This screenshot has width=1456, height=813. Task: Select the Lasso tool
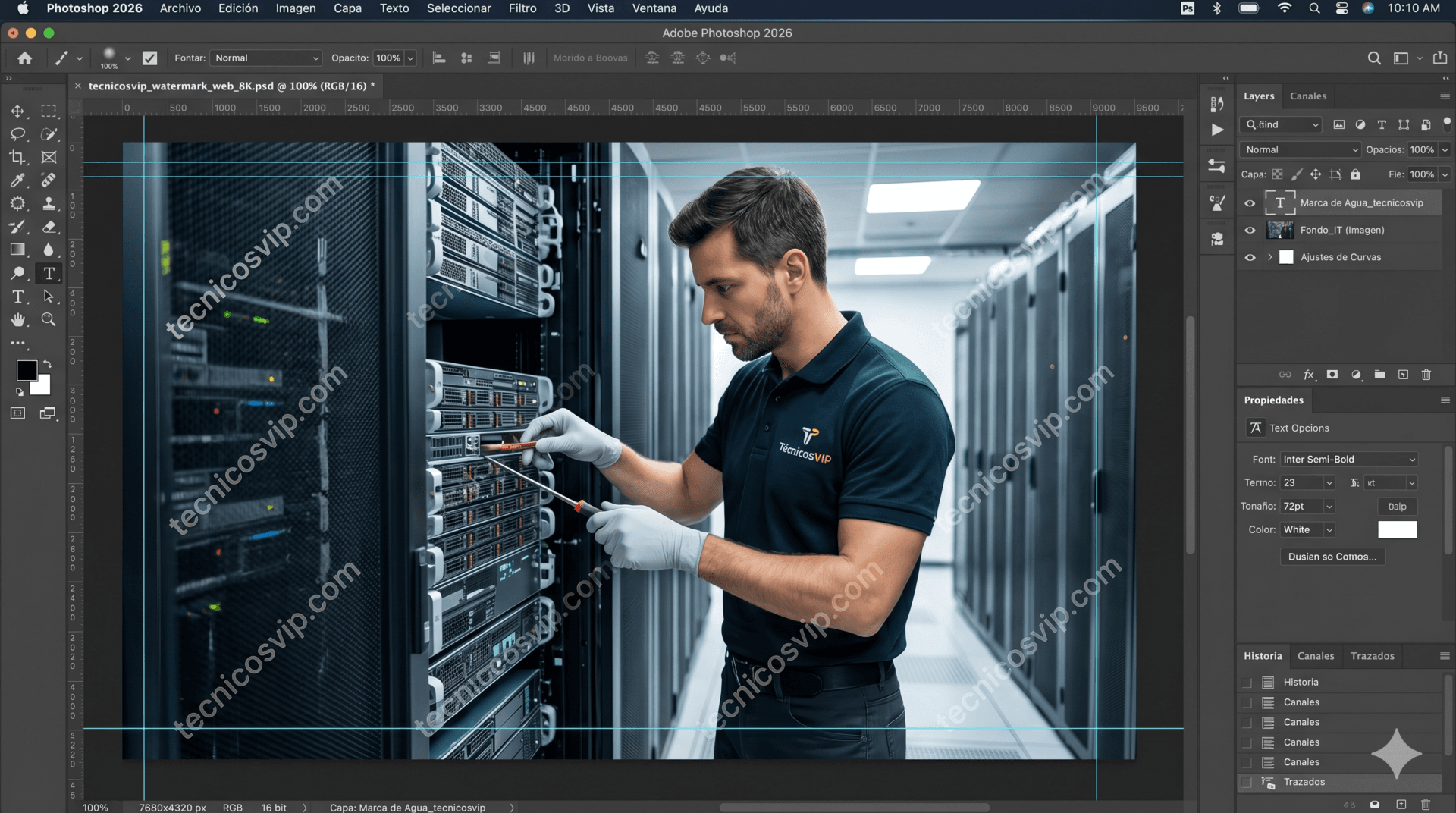click(17, 134)
